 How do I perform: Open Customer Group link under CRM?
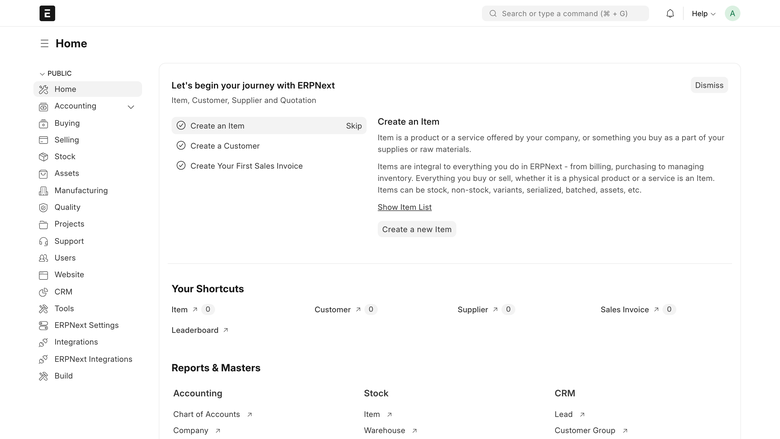(585, 431)
